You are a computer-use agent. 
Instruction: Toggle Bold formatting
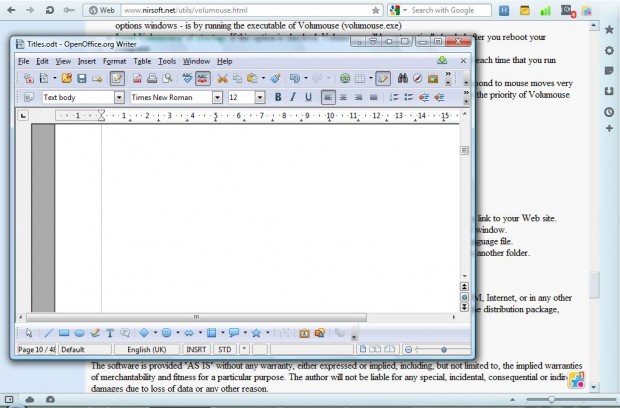click(x=278, y=97)
